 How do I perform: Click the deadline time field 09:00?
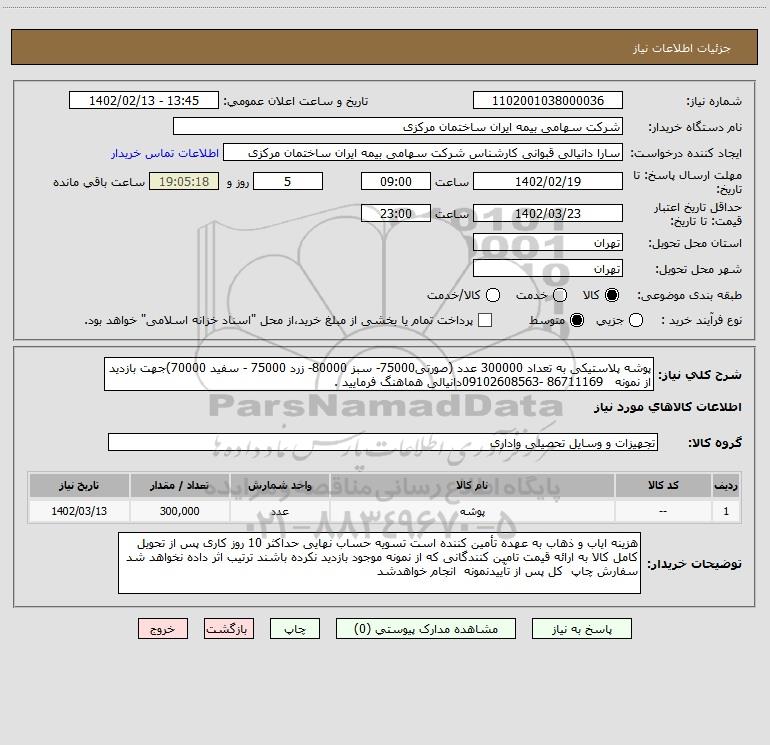pos(396,182)
